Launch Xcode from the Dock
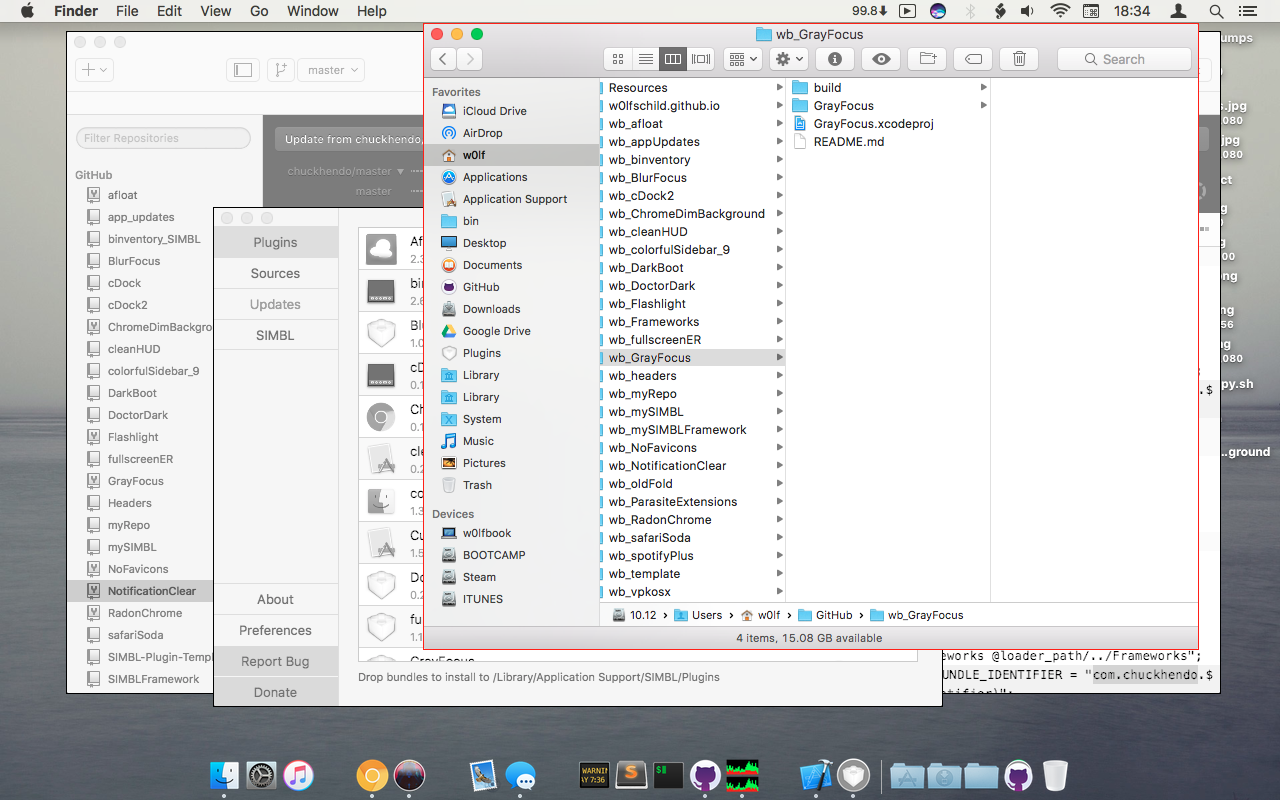 816,774
